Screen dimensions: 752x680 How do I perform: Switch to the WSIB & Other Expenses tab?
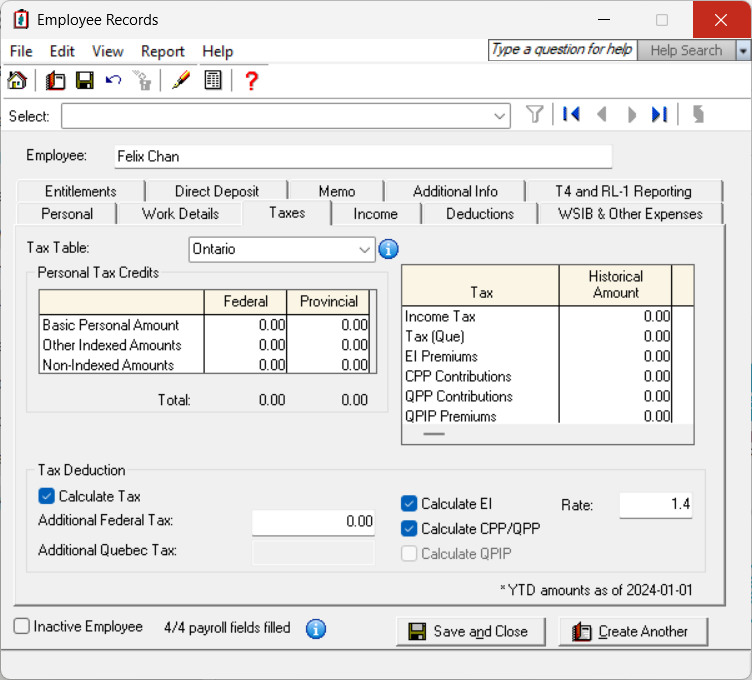(630, 214)
